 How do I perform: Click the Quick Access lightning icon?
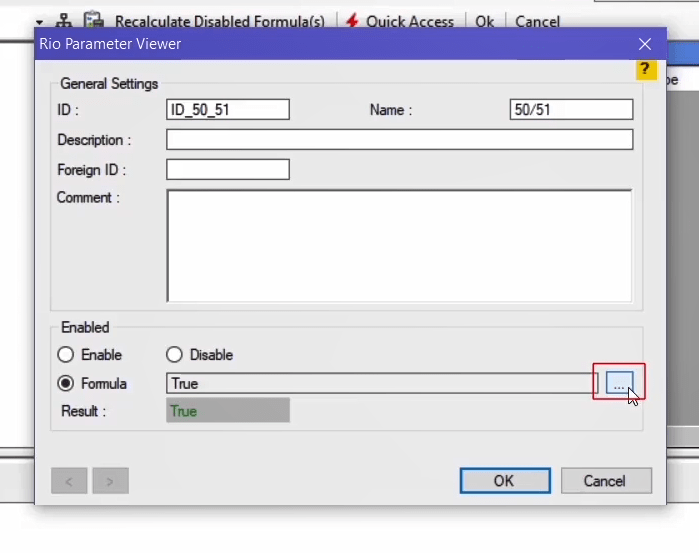click(x=352, y=20)
